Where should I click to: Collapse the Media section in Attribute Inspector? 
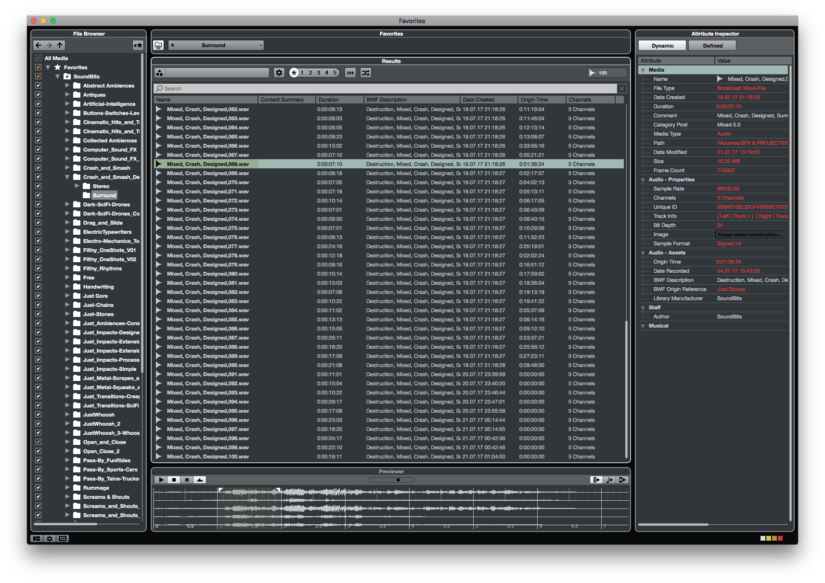[644, 68]
